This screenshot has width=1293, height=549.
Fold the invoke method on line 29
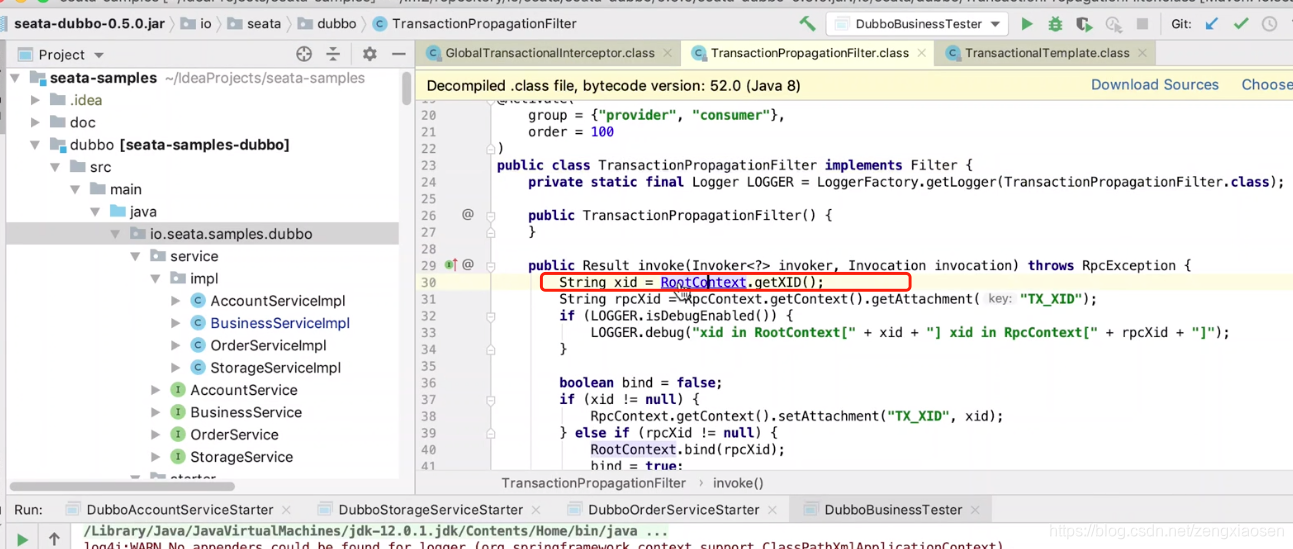click(493, 265)
